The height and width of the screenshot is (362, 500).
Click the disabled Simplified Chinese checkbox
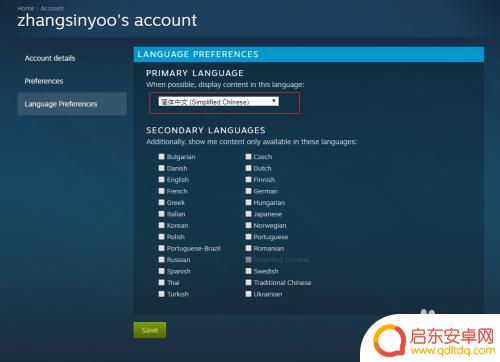click(x=248, y=259)
